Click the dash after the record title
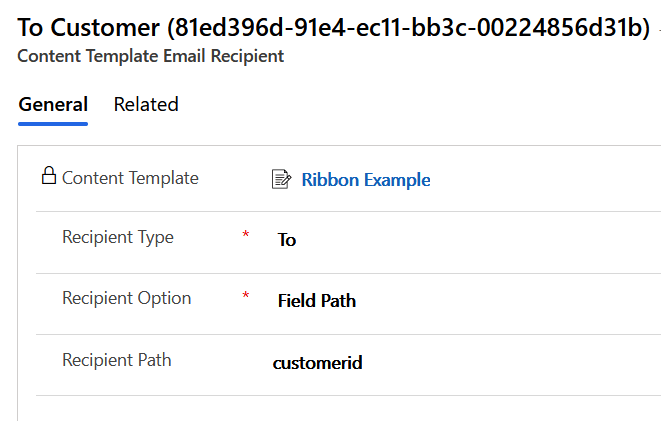Screen dimensions: 661x421 click(657, 28)
